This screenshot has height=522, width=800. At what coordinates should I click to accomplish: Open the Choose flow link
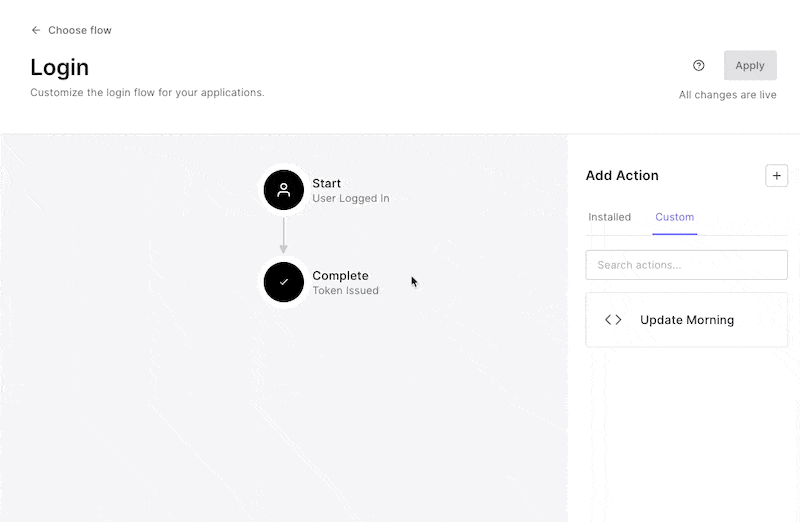79,30
